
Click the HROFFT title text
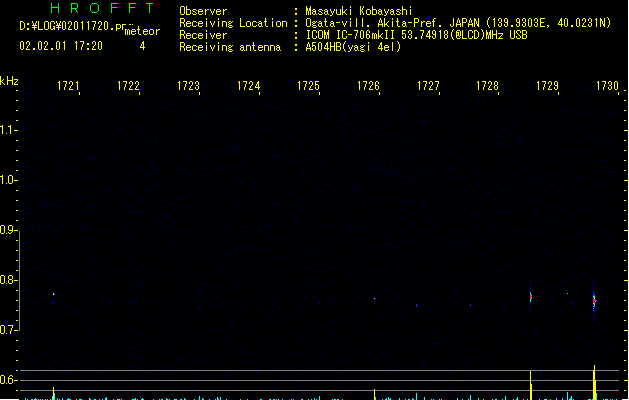pos(102,8)
